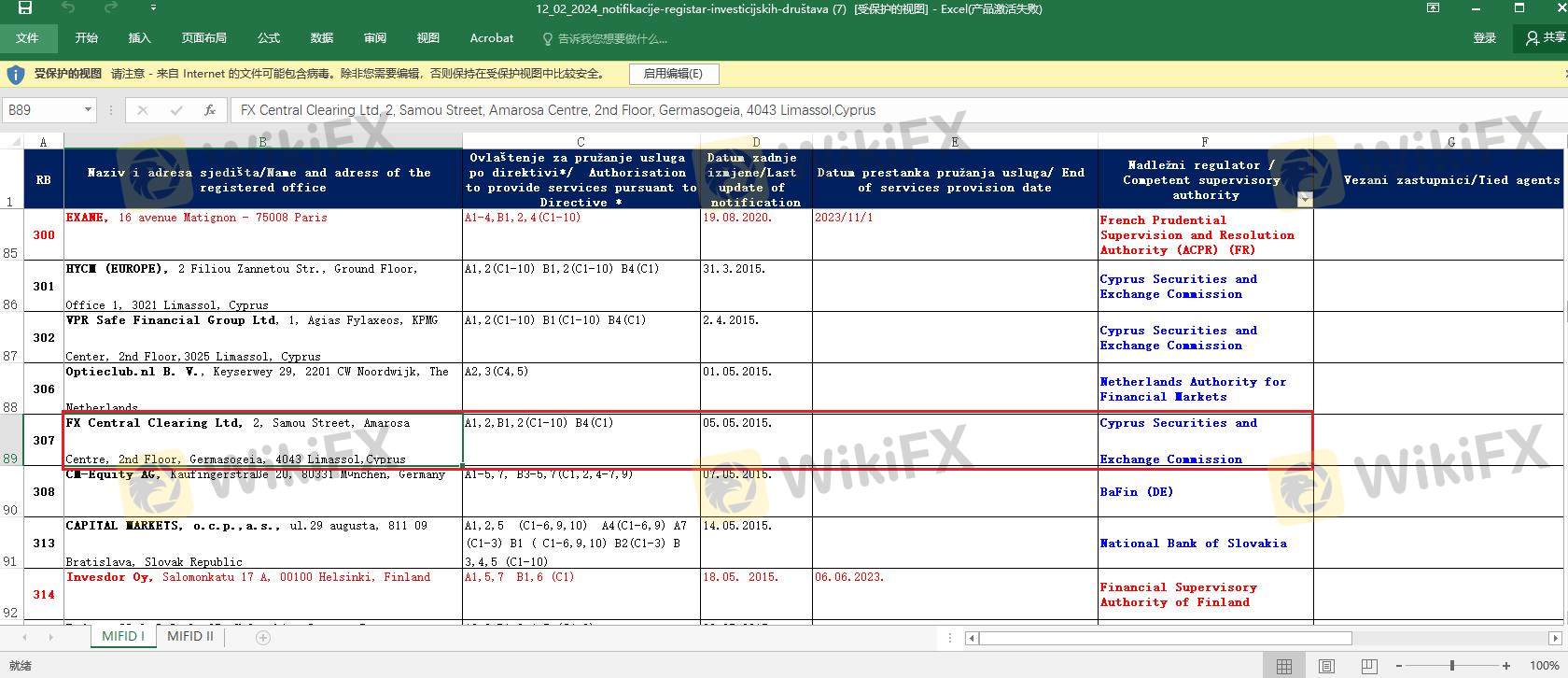
Task: Select row header 91
Action: pyautogui.click(x=11, y=543)
